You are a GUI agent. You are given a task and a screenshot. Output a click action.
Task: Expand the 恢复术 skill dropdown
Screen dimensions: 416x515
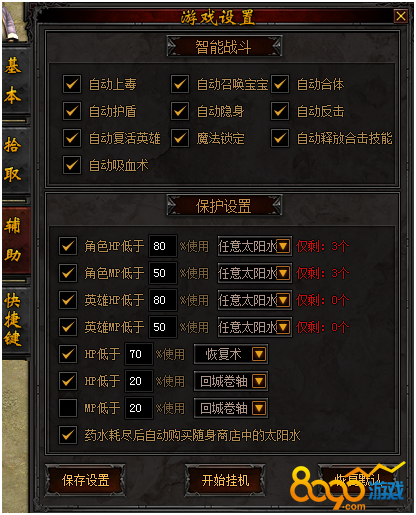(259, 354)
